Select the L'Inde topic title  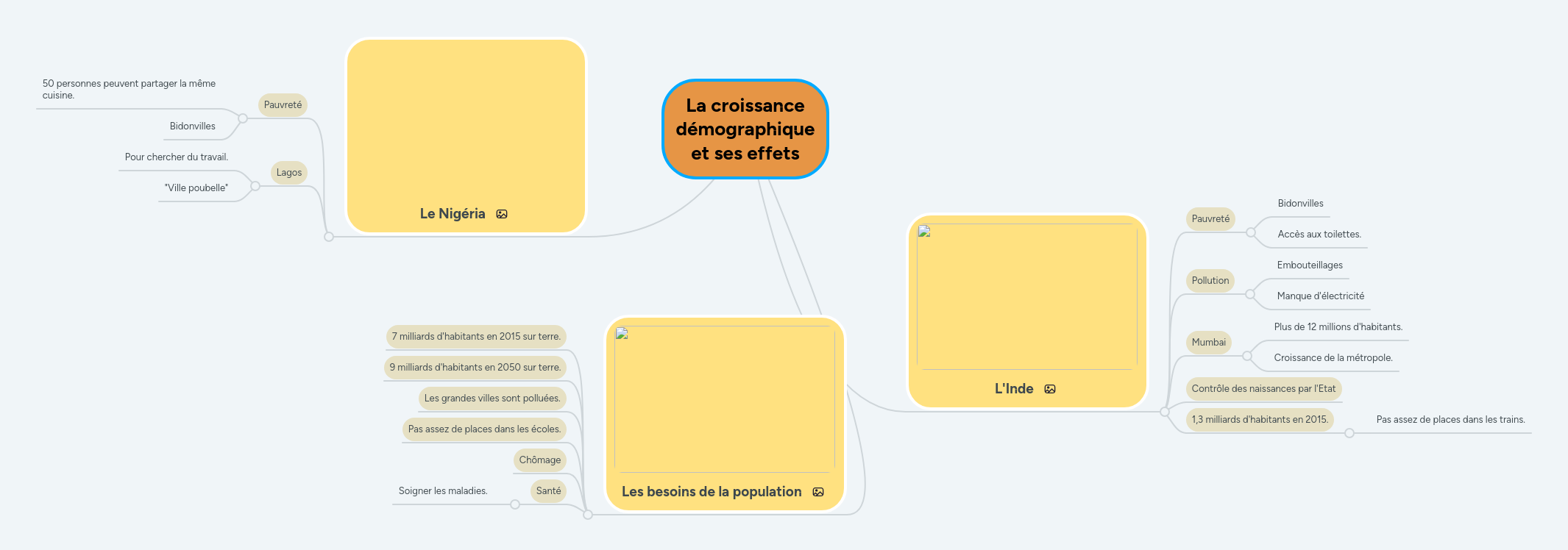[x=1014, y=389]
